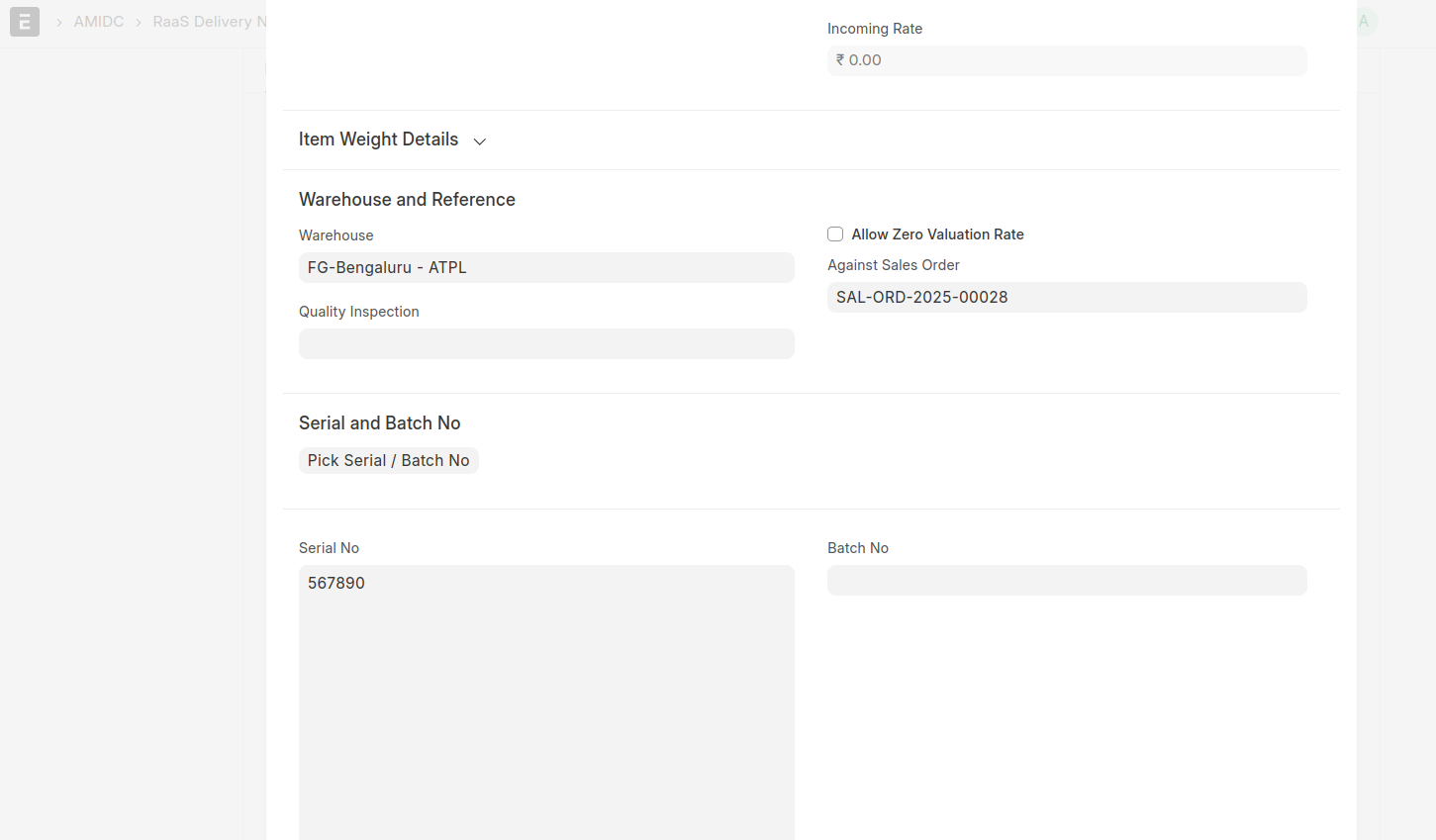Click the ERPNext logo icon
This screenshot has height=840, width=1436.
(25, 22)
